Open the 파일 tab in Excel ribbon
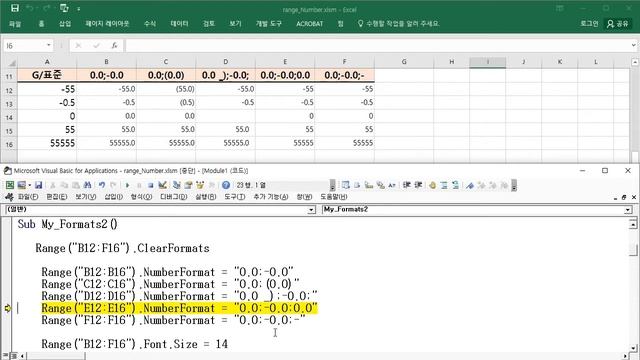 [15, 24]
